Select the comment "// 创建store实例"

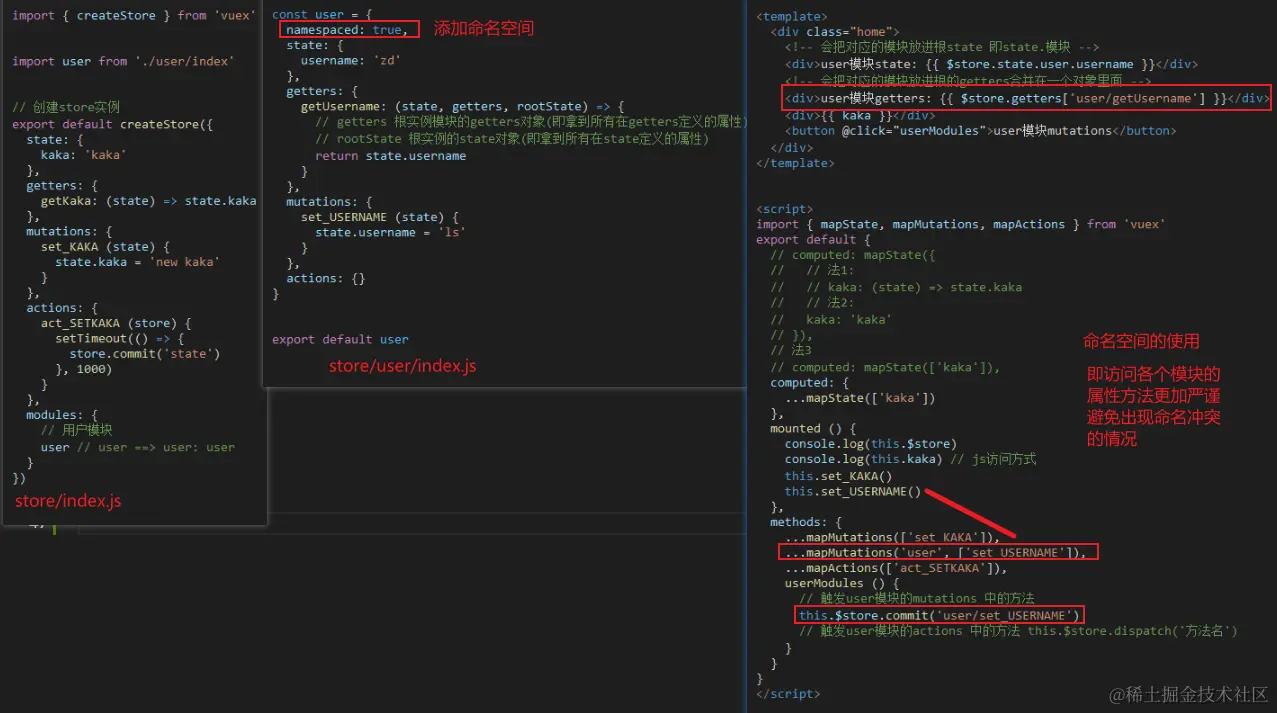pyautogui.click(x=66, y=107)
